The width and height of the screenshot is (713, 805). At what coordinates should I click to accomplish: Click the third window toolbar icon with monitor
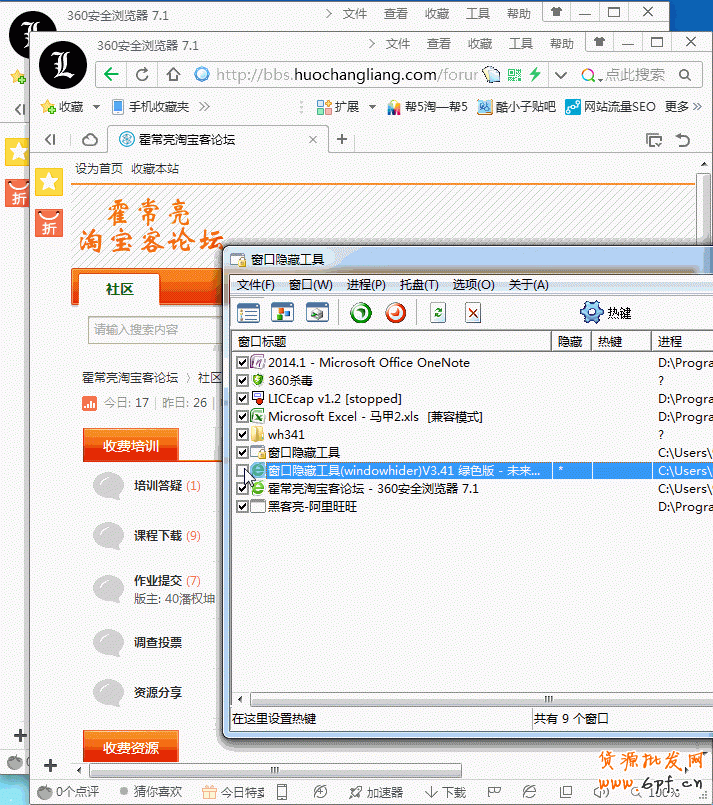(317, 313)
